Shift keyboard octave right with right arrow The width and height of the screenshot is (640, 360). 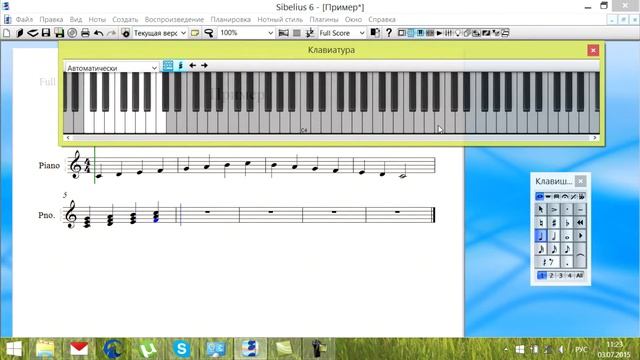pyautogui.click(x=204, y=65)
